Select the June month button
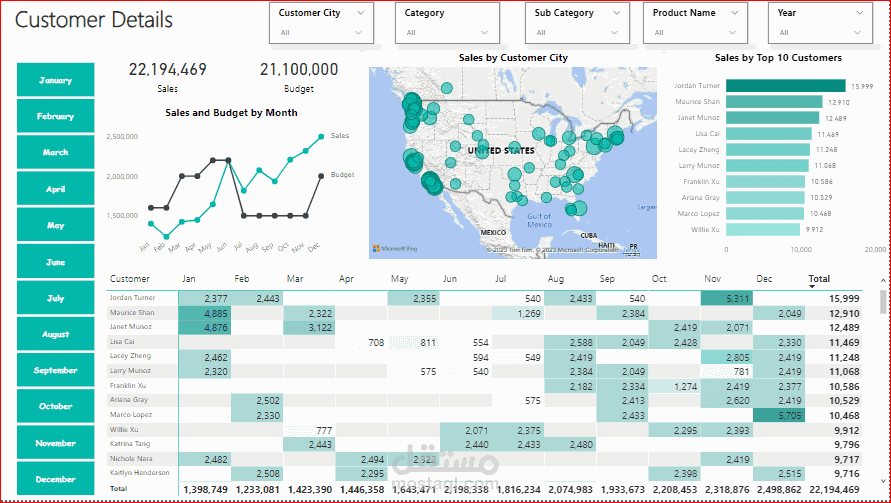Screen dimensions: 891x503 click(56, 262)
